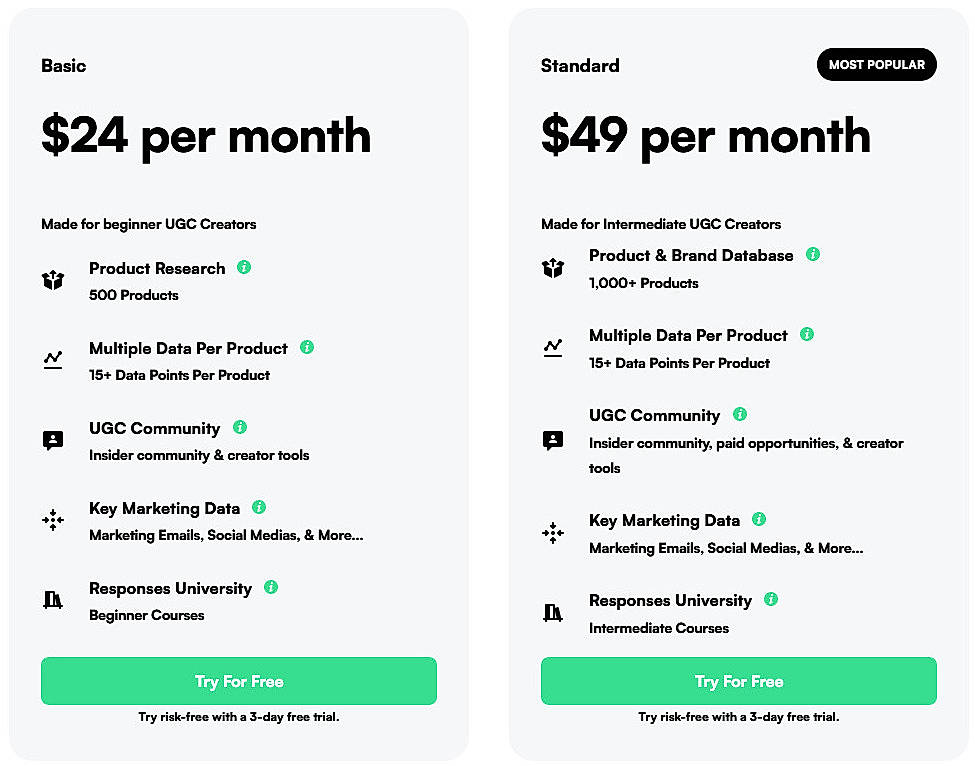
Task: Select the Responses University books icon on Standard
Action: click(553, 612)
